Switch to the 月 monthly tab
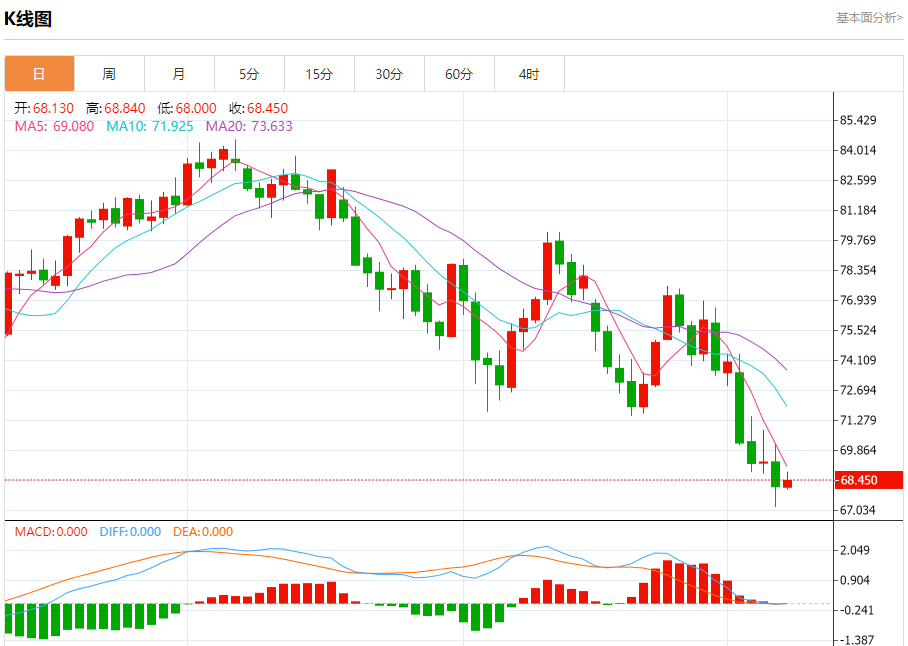Image resolution: width=908 pixels, height=646 pixels. point(180,74)
